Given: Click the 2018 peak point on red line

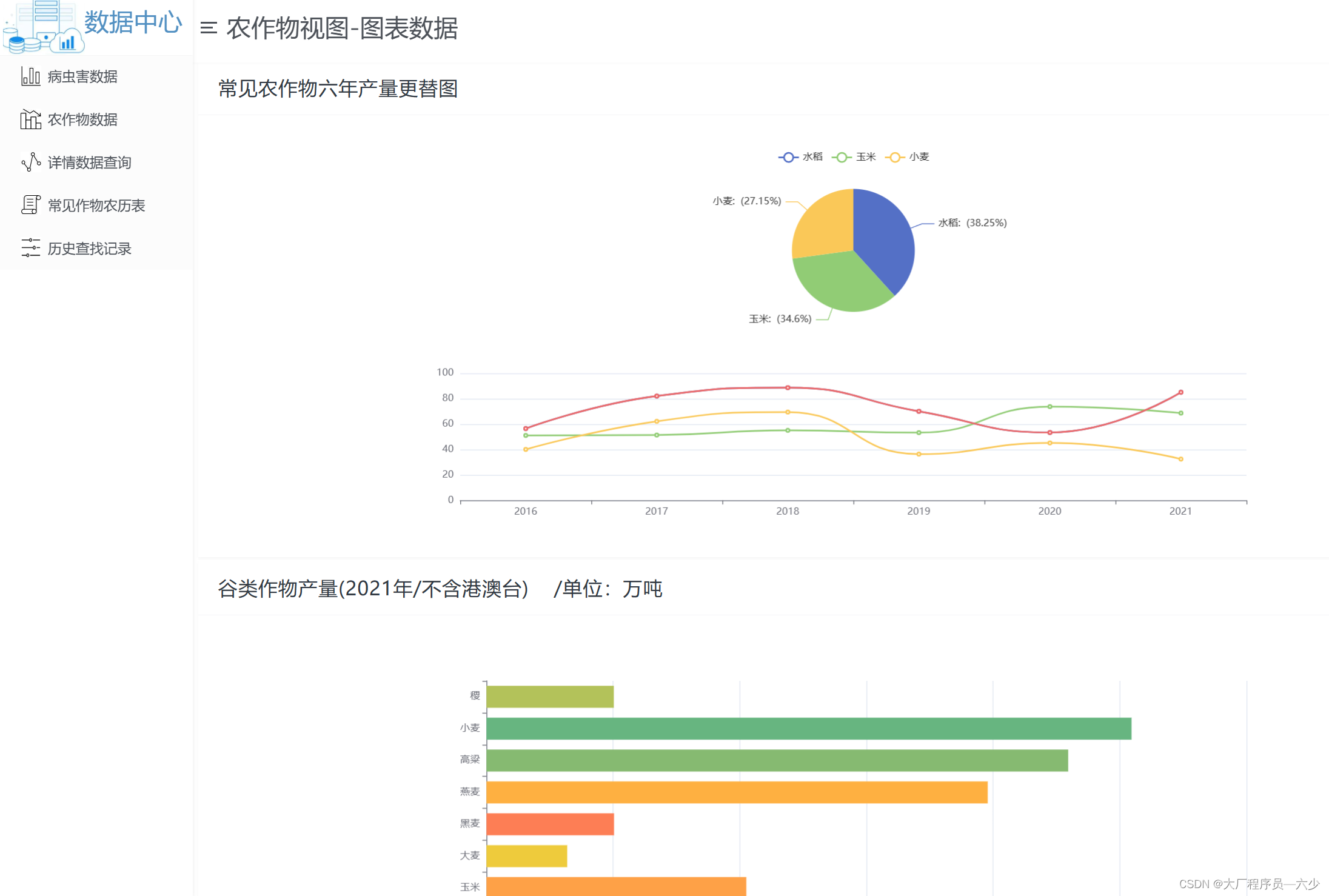Looking at the screenshot, I should coord(788,387).
